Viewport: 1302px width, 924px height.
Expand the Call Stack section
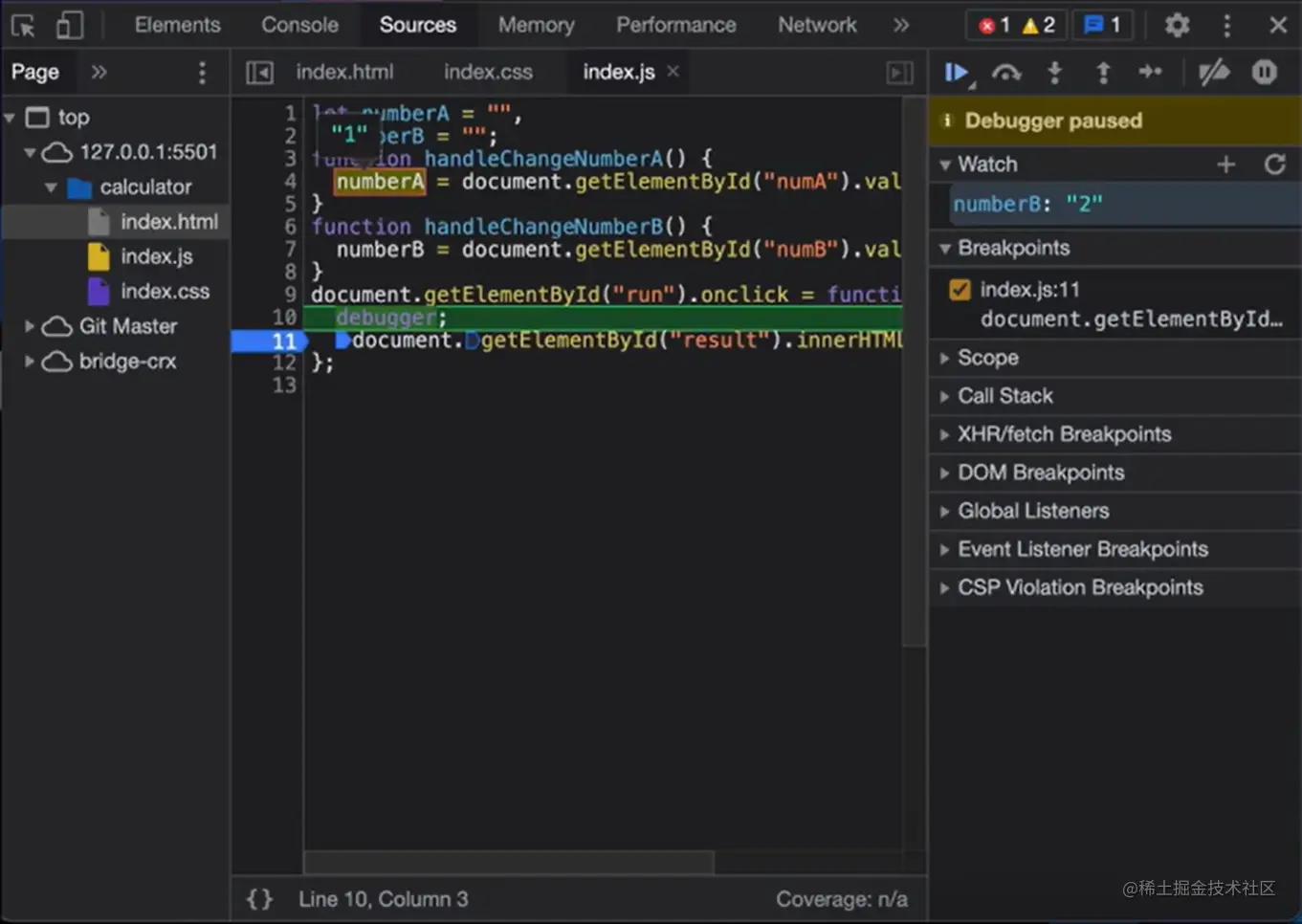1004,396
